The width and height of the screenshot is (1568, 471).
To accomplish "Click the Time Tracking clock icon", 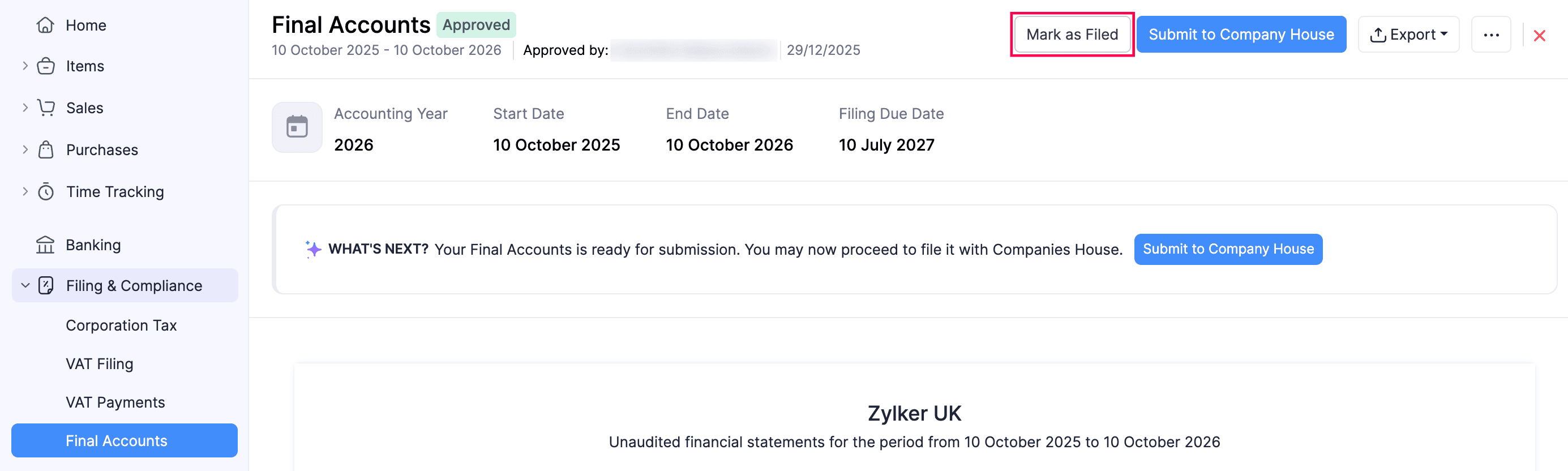I will click(x=46, y=191).
